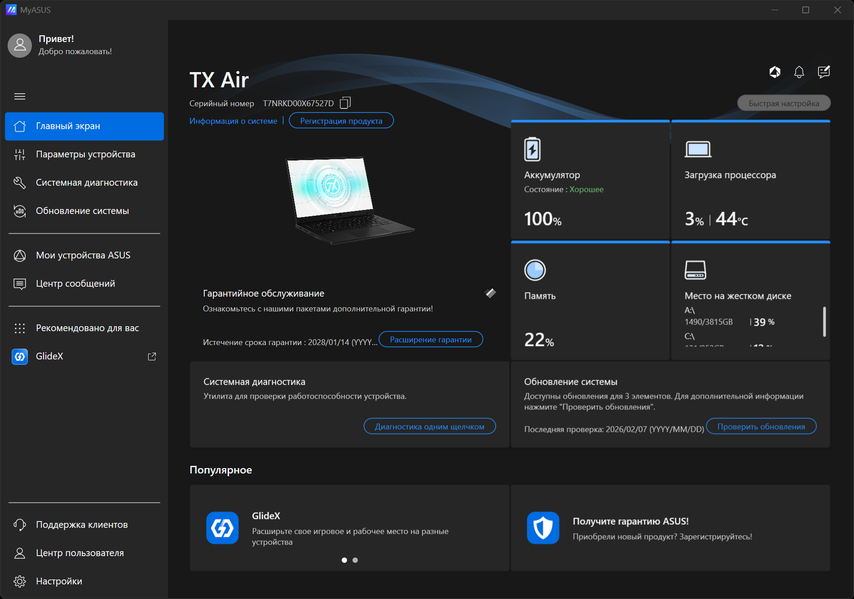Viewport: 854px width, 599px height.
Task: Click the 22% memory value
Action: tap(539, 340)
